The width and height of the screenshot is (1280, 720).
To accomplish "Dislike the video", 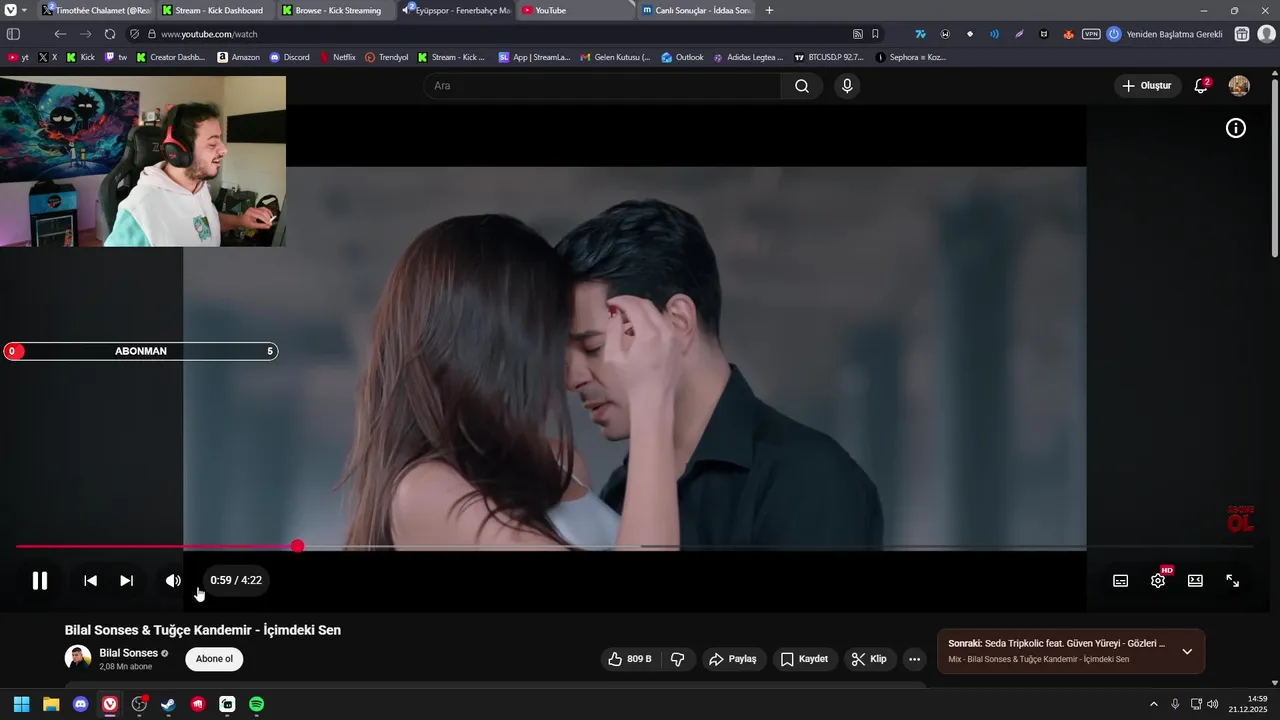I will pos(678,659).
